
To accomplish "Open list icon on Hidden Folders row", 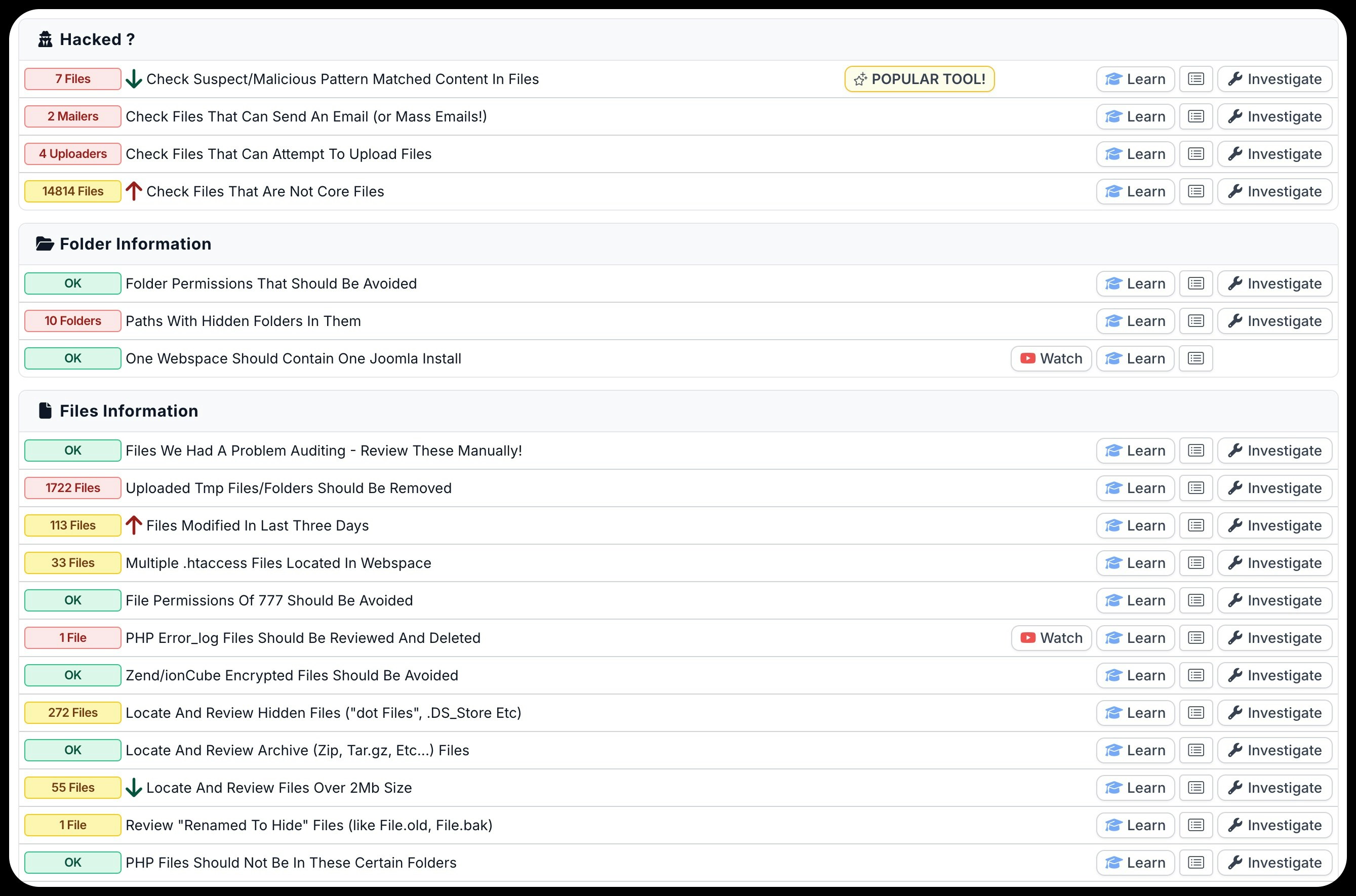I will (x=1195, y=321).
